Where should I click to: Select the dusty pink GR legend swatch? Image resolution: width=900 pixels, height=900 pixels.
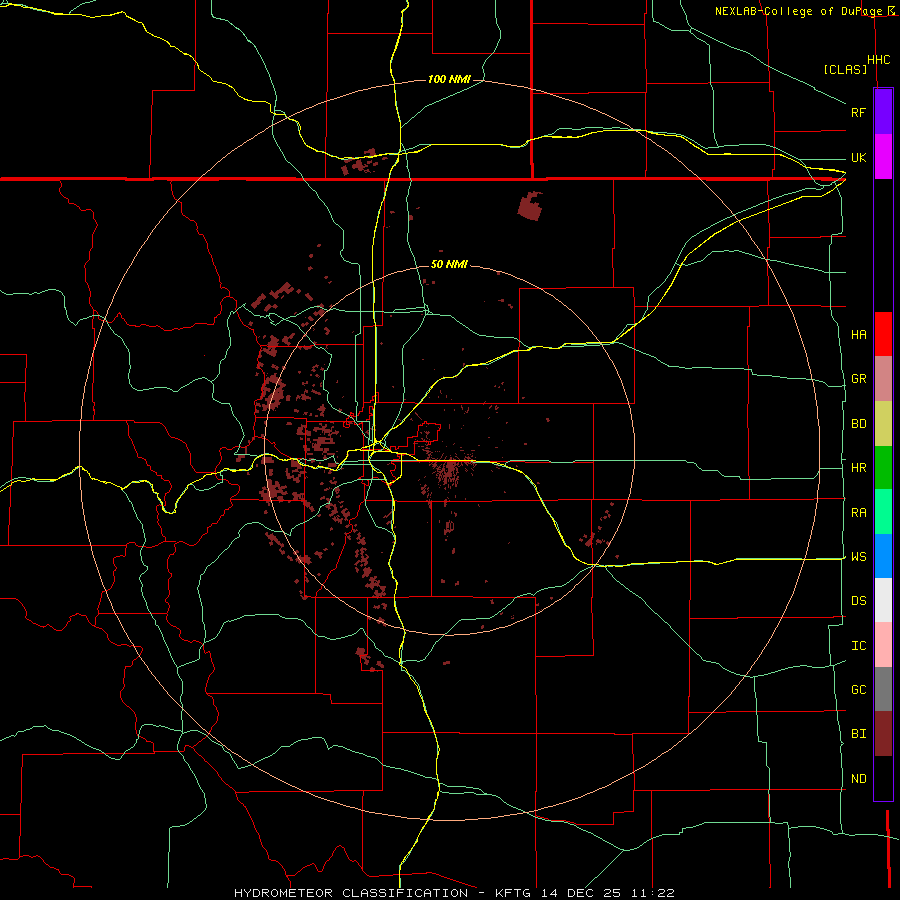click(883, 379)
